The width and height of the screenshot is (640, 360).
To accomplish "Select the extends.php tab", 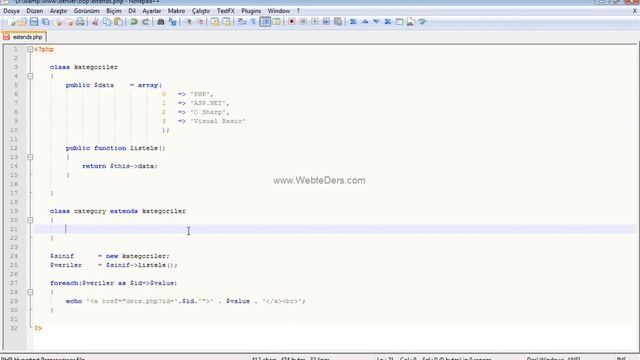I will 24,37.
